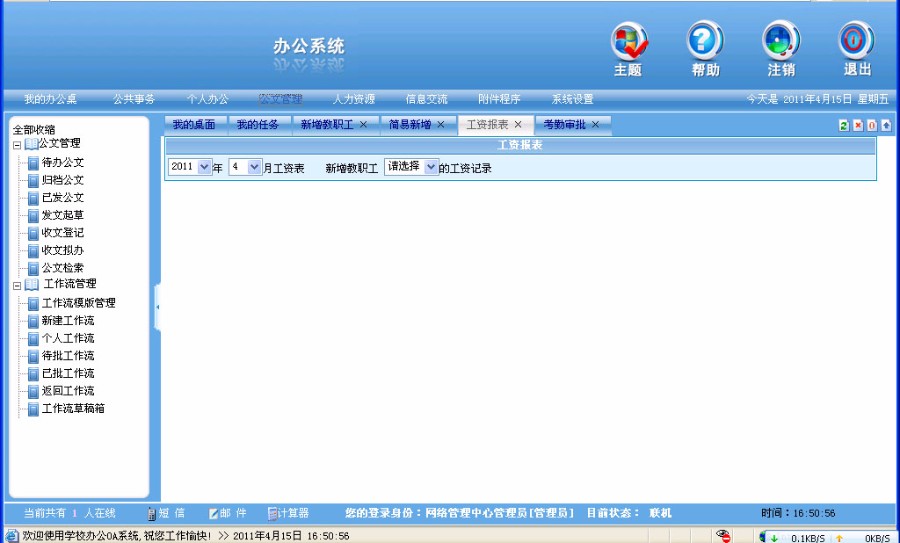Open the 主题 theme icon
900x543 pixels.
629,41
